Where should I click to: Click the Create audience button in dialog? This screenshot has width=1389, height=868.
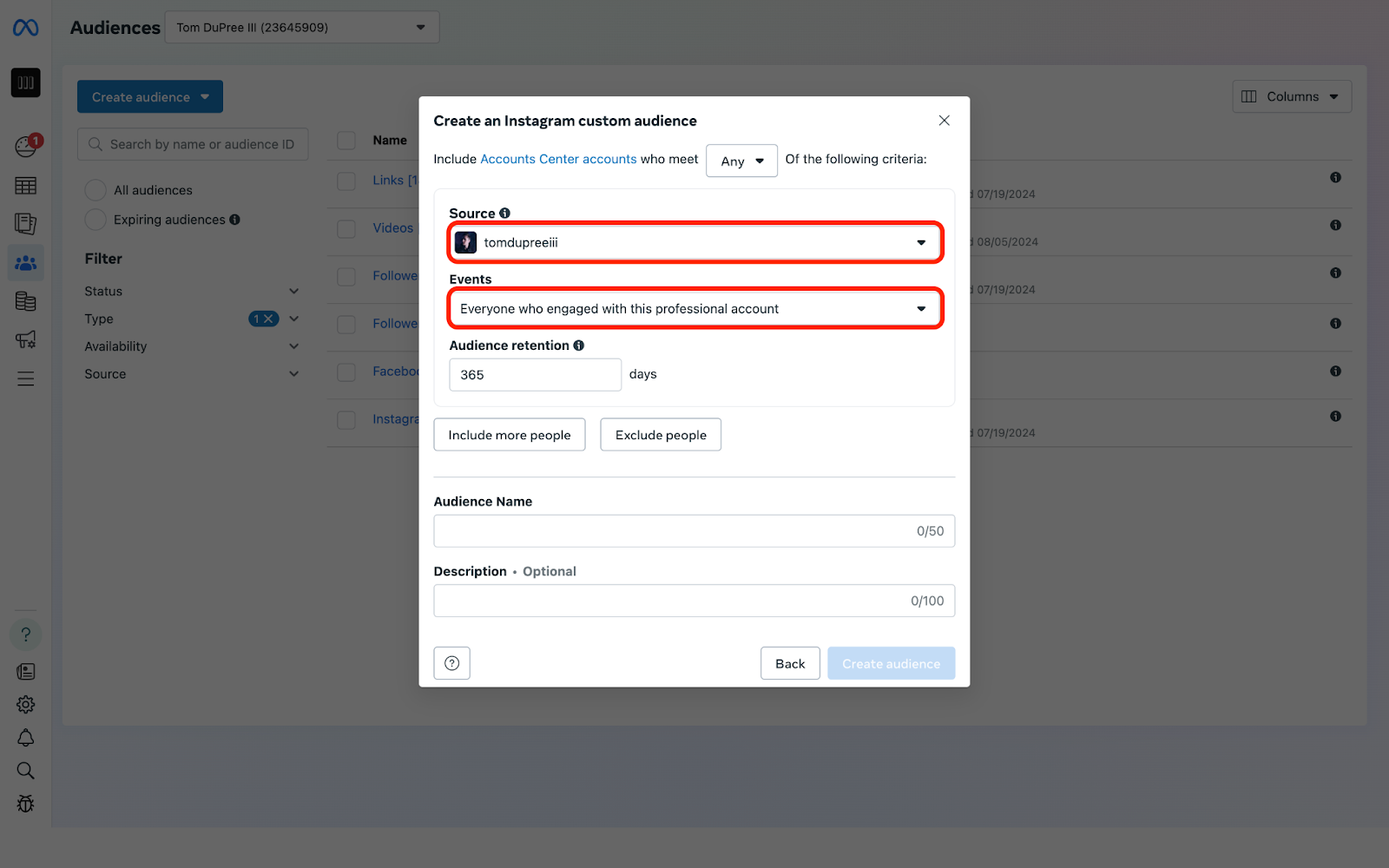coord(891,663)
